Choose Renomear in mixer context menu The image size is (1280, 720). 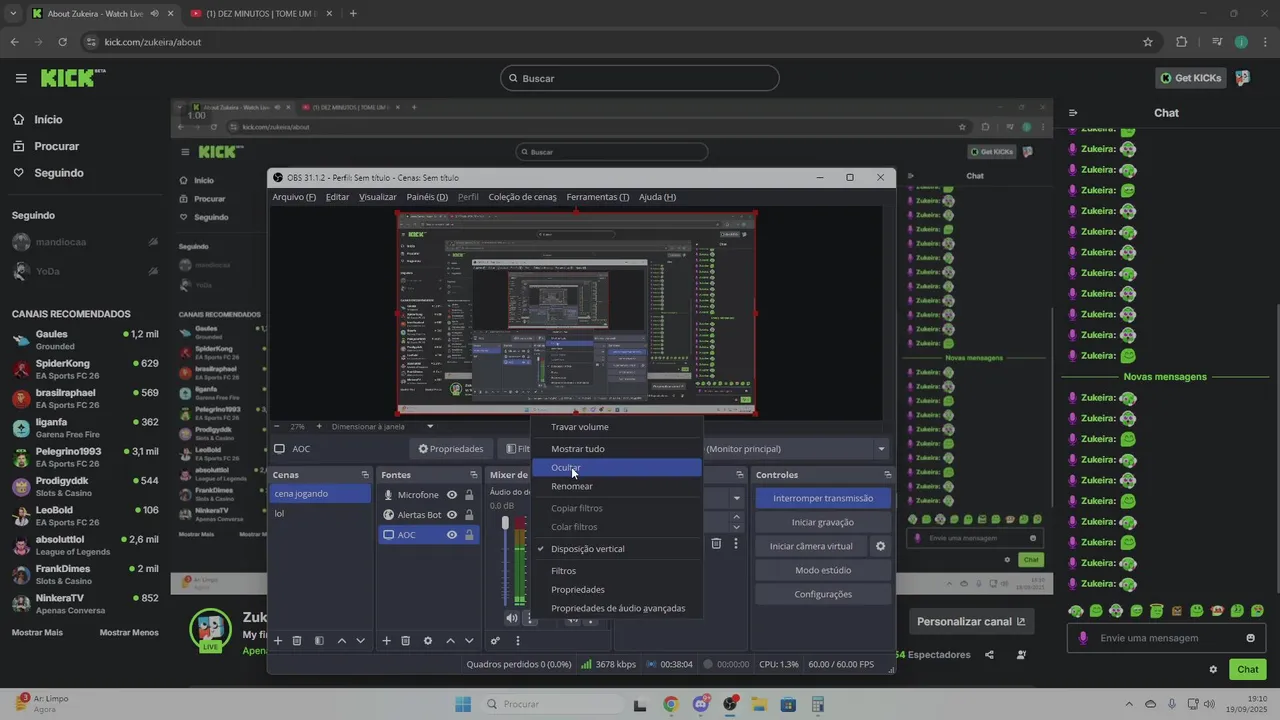pos(615,486)
